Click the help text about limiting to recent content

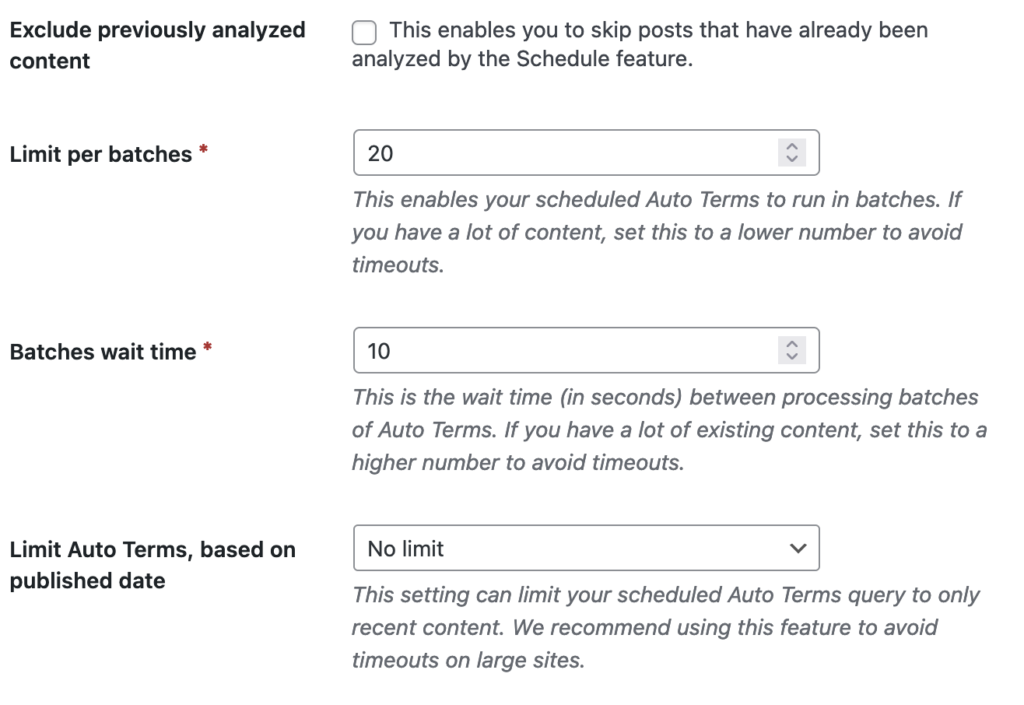(665, 628)
